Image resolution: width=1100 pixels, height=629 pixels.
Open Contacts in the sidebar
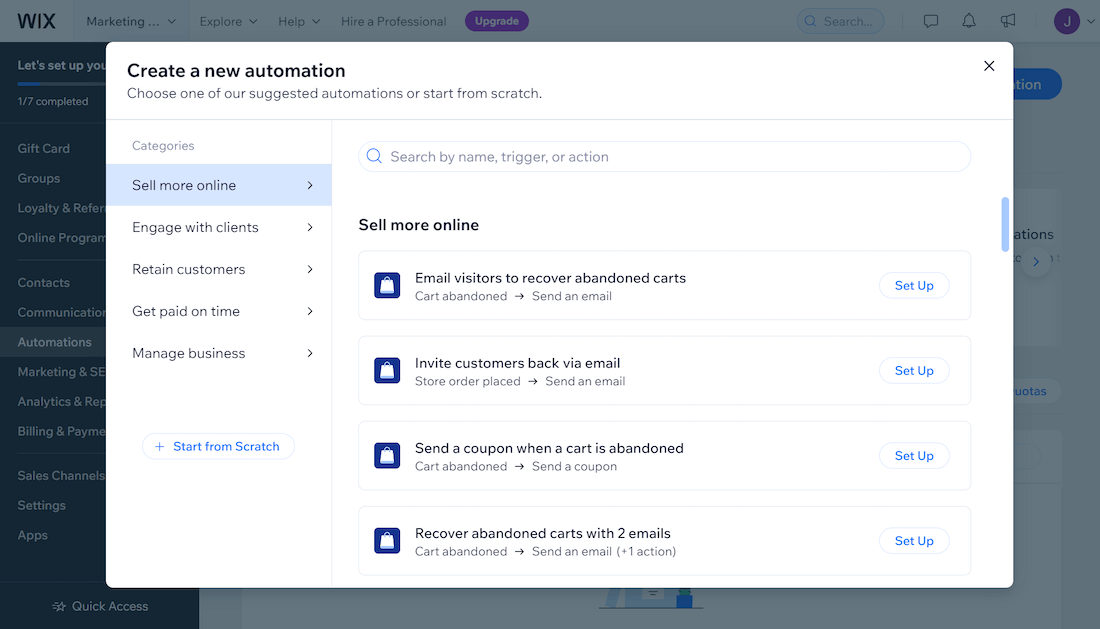tap(43, 283)
